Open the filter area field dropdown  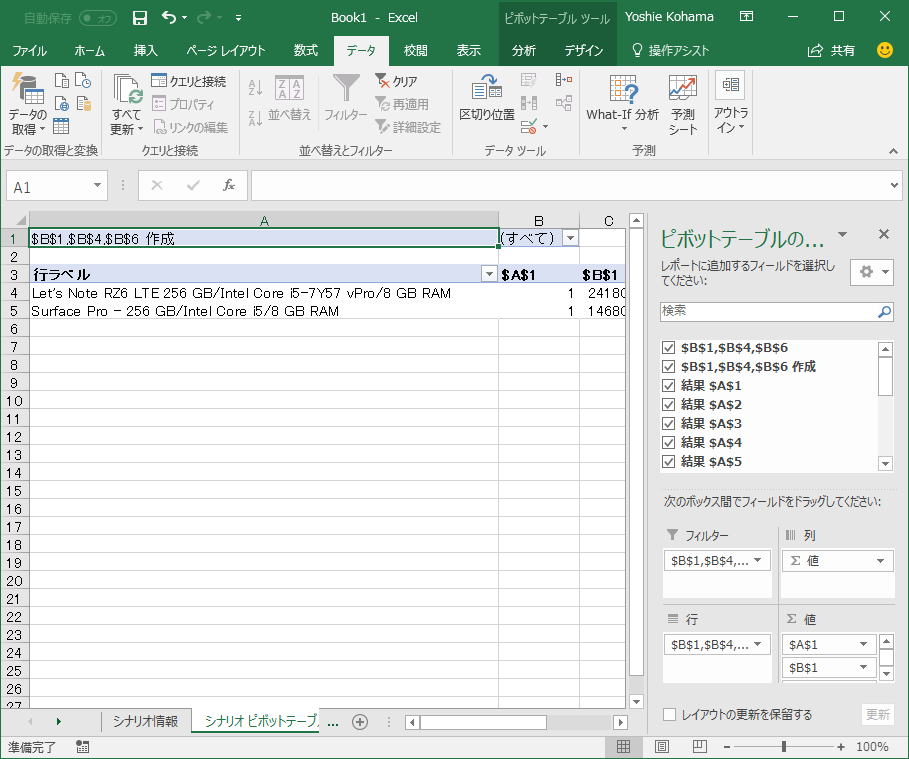[x=757, y=560]
